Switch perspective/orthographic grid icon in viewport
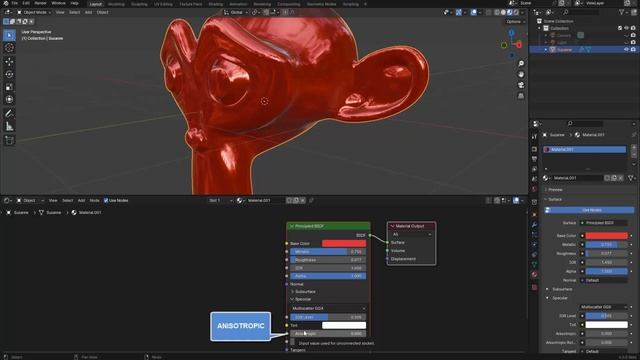 click(521, 96)
